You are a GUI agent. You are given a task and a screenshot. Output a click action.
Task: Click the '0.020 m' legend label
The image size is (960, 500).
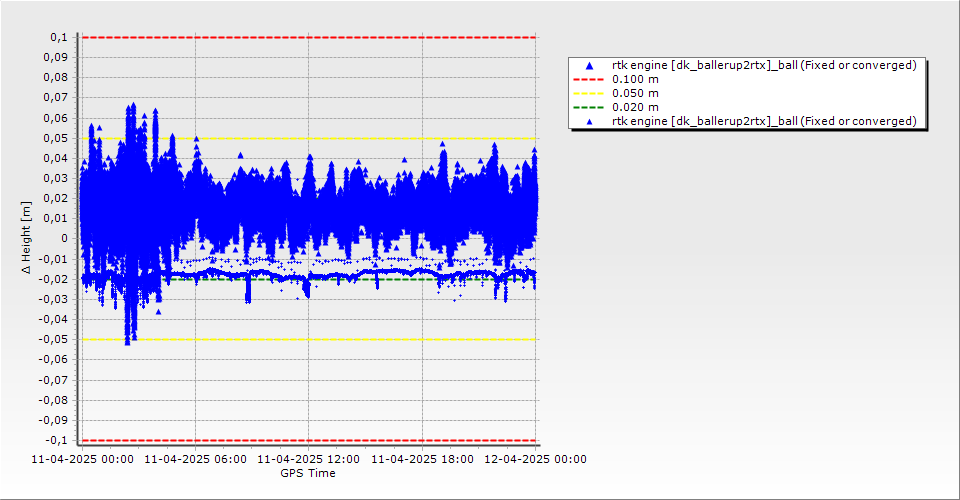tap(635, 108)
